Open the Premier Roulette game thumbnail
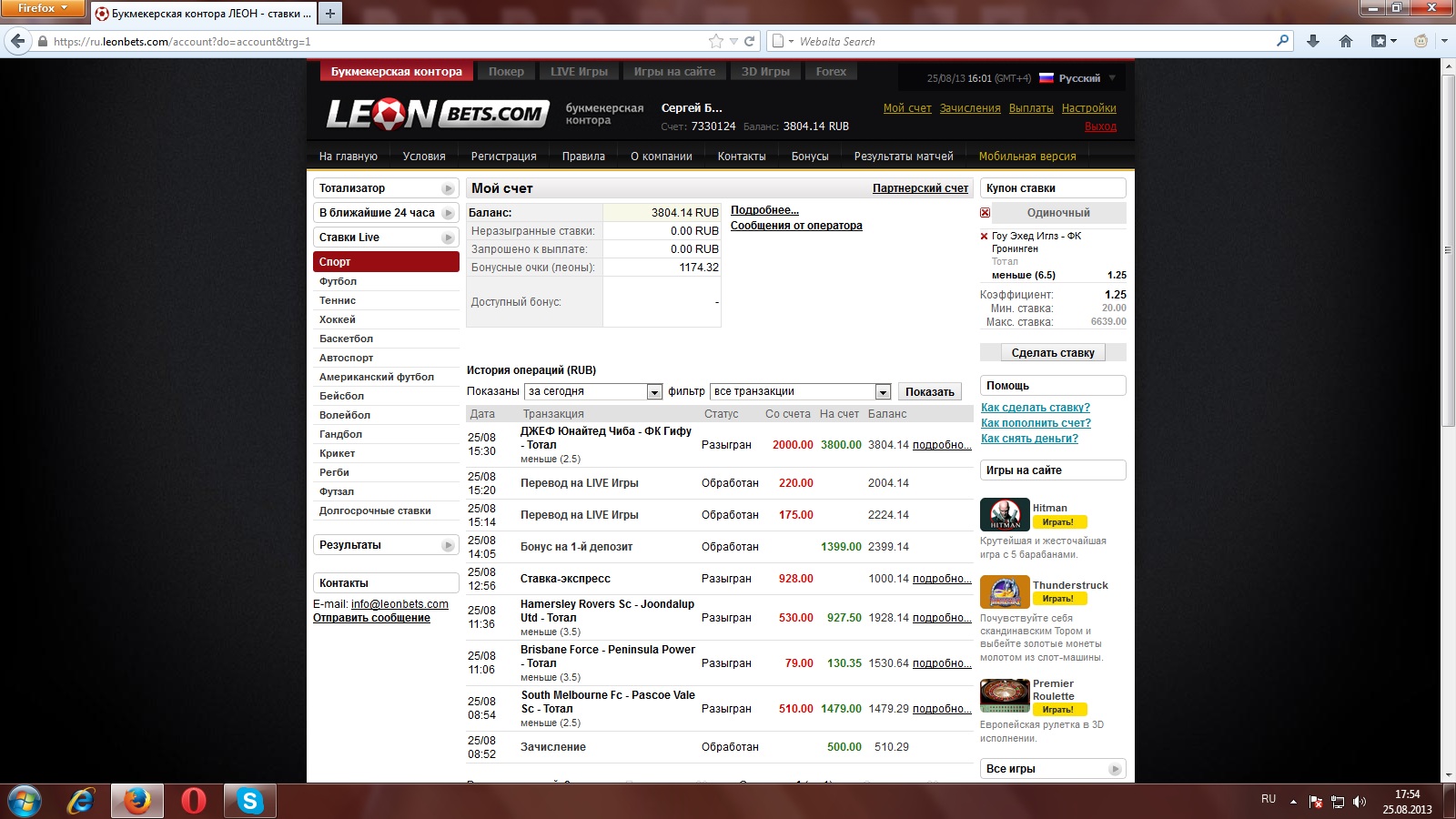The image size is (1456, 819). tap(1005, 696)
